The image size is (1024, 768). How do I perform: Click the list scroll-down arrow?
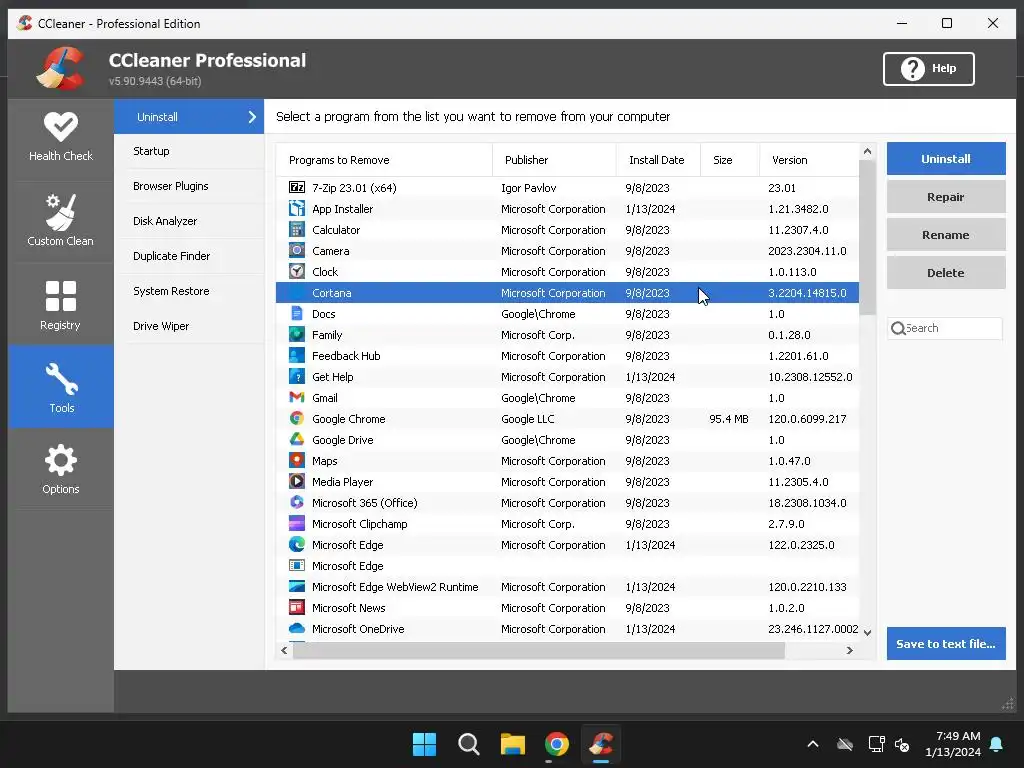coord(867,632)
